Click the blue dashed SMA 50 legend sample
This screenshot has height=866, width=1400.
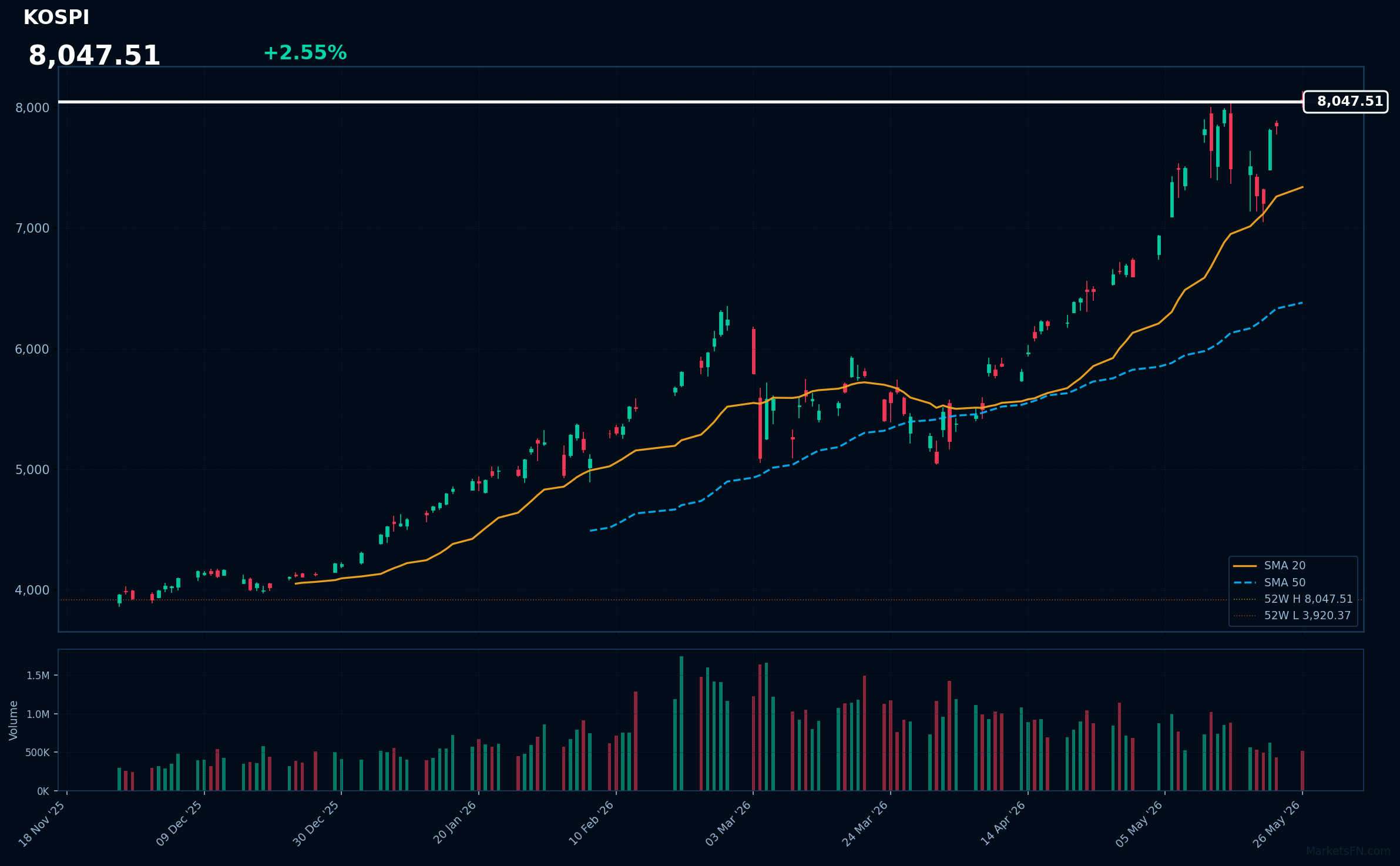click(1244, 583)
